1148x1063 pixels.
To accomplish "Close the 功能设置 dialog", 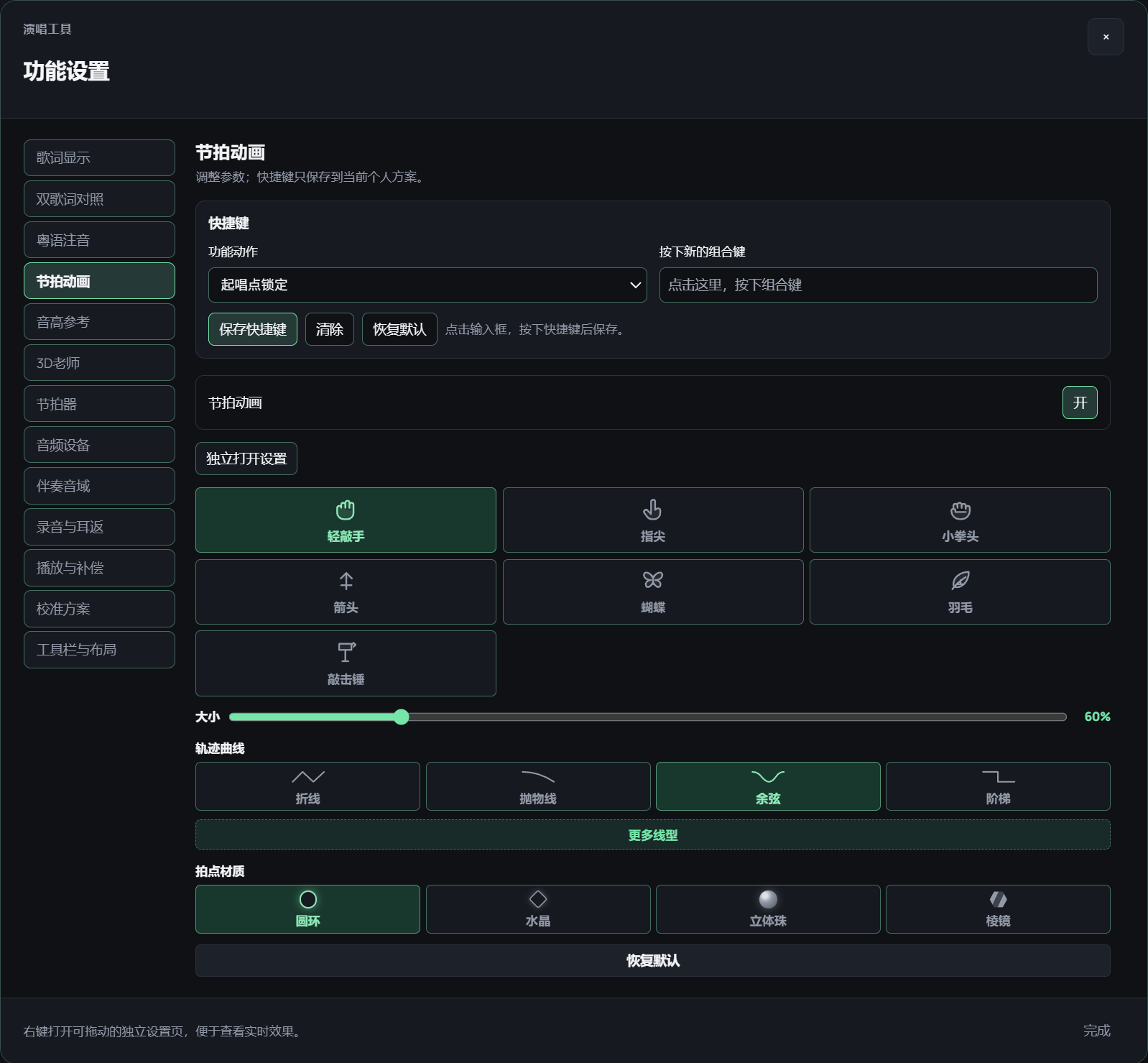I will click(x=1106, y=37).
